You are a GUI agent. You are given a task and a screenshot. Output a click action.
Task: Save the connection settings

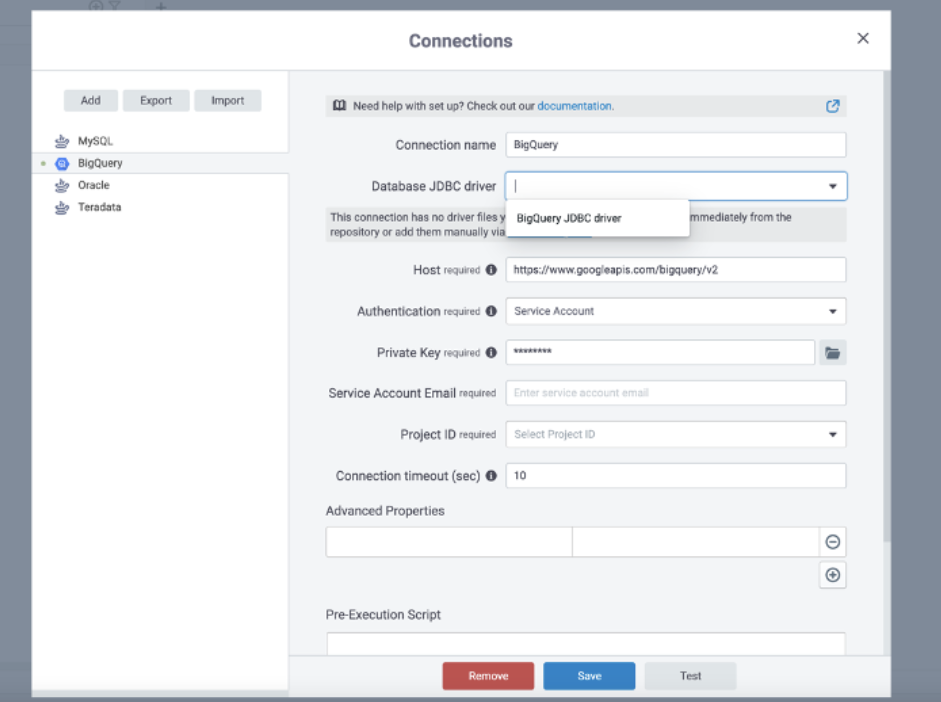tap(589, 676)
